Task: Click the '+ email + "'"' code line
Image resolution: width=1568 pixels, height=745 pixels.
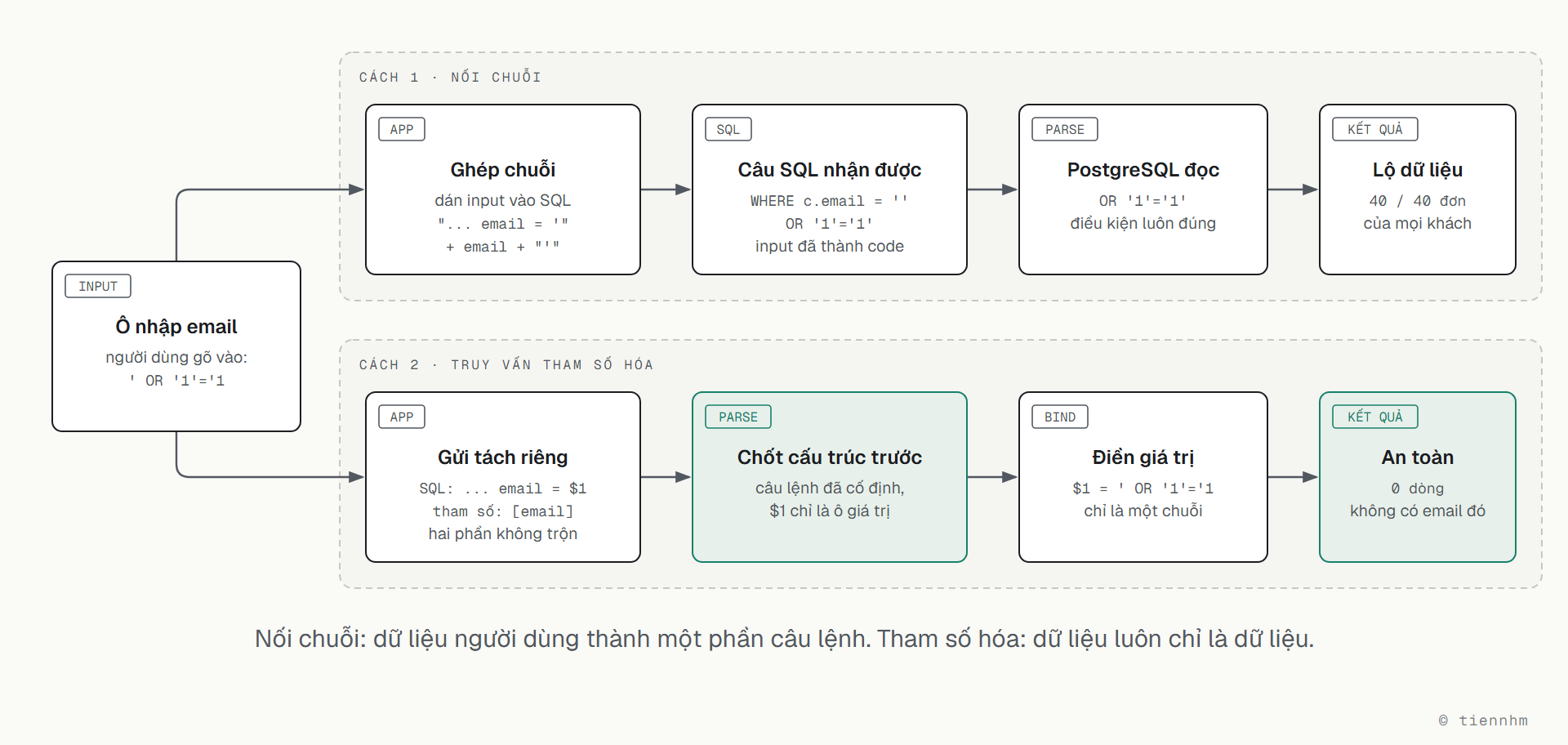Action: coord(503,246)
